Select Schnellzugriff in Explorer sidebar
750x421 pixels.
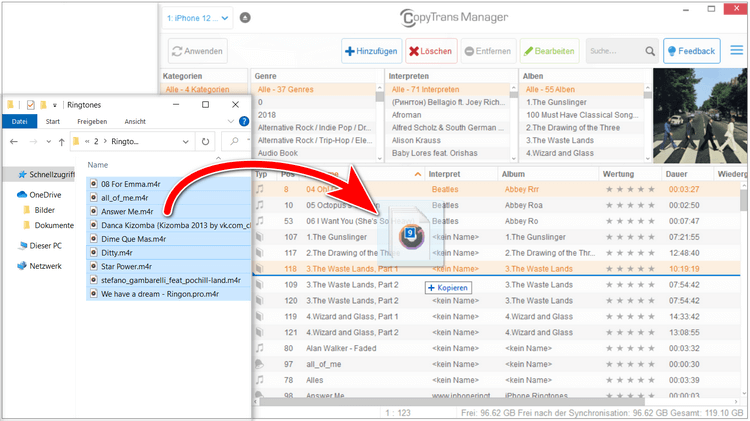click(x=46, y=175)
